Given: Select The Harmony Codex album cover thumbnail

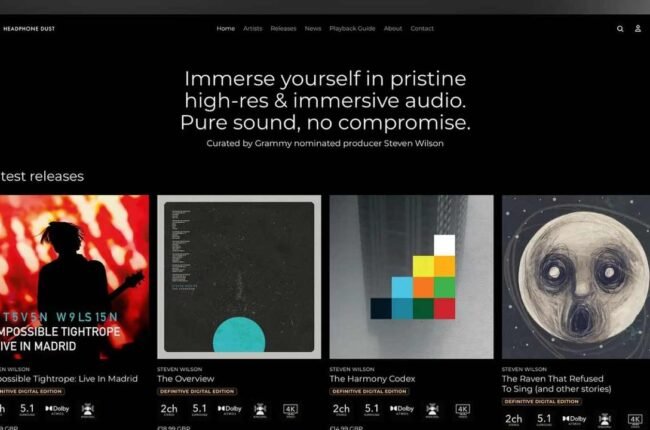Looking at the screenshot, I should 411,277.
